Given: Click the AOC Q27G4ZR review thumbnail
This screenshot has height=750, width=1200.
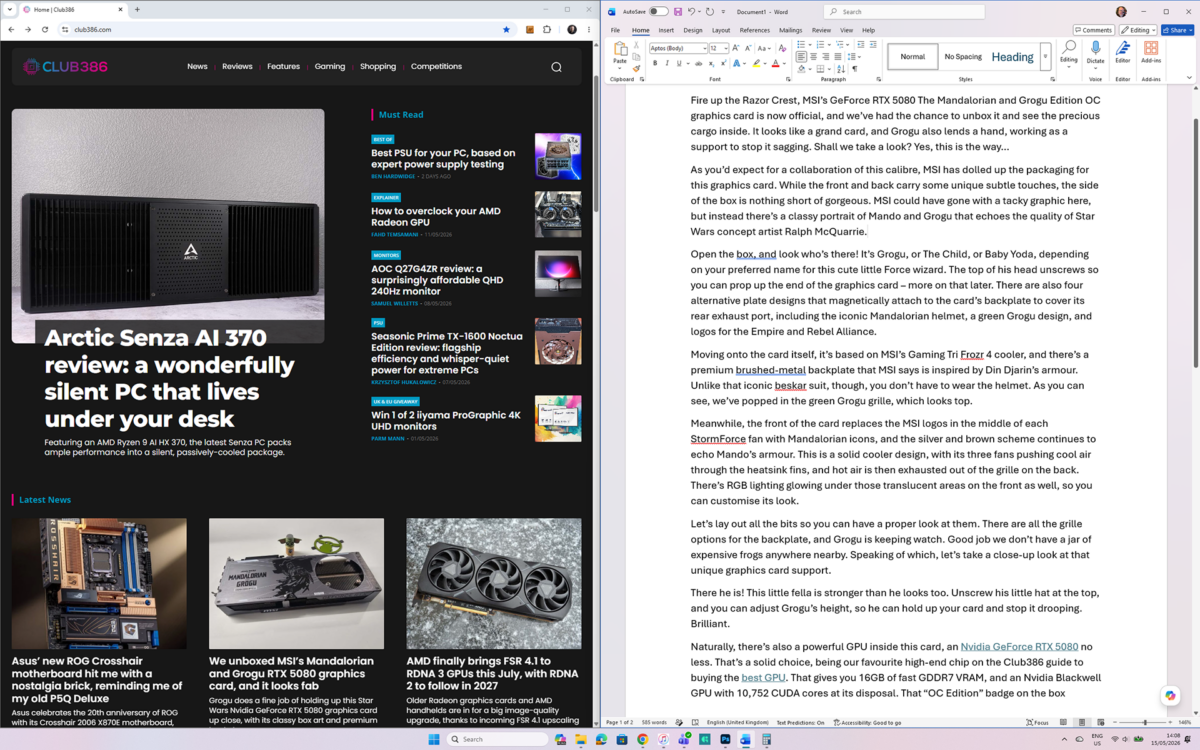Looking at the screenshot, I should (558, 273).
